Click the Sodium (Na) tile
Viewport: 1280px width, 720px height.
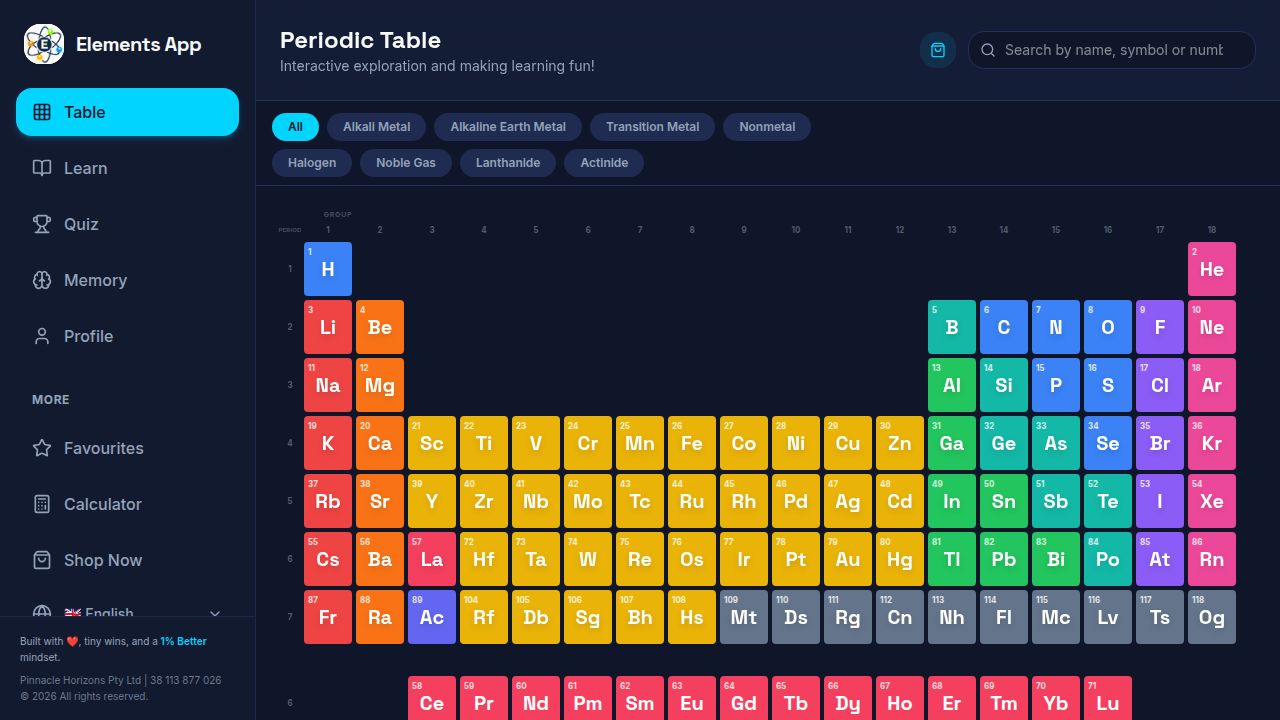pyautogui.click(x=328, y=385)
